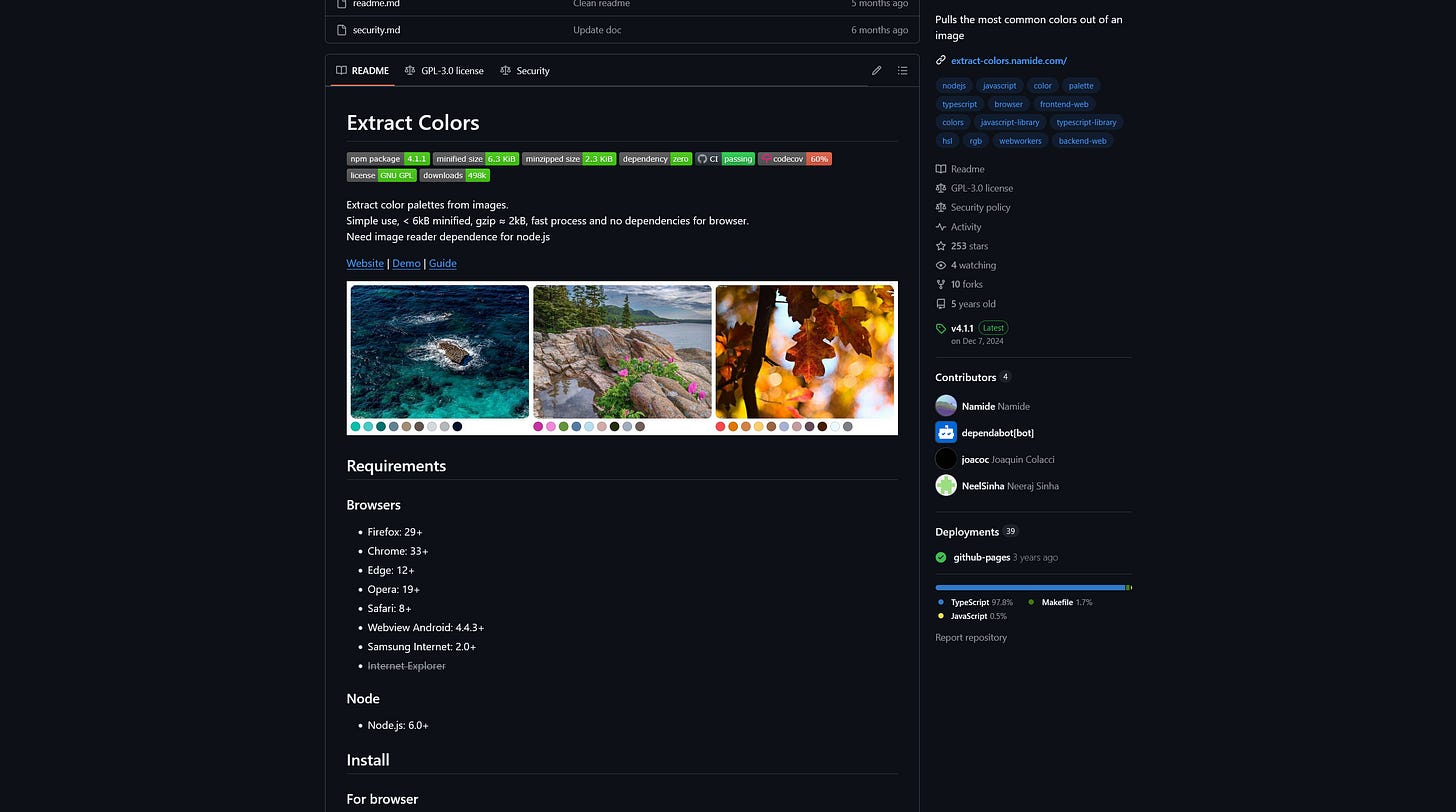Image resolution: width=1456 pixels, height=812 pixels.
Task: Click the TypeScript 97.8% language entry
Action: pyautogui.click(x=975, y=603)
